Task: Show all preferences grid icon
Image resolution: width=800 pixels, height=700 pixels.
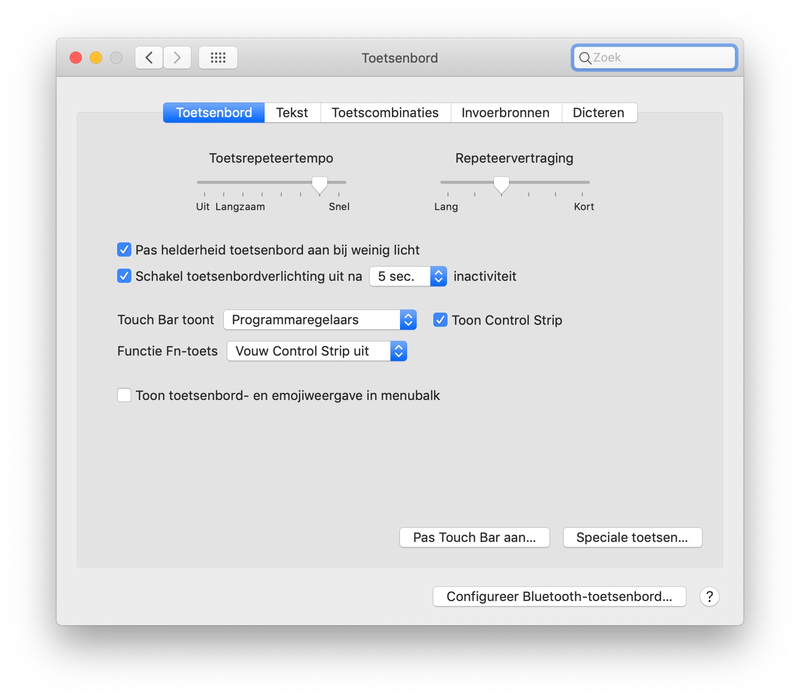Action: point(218,58)
